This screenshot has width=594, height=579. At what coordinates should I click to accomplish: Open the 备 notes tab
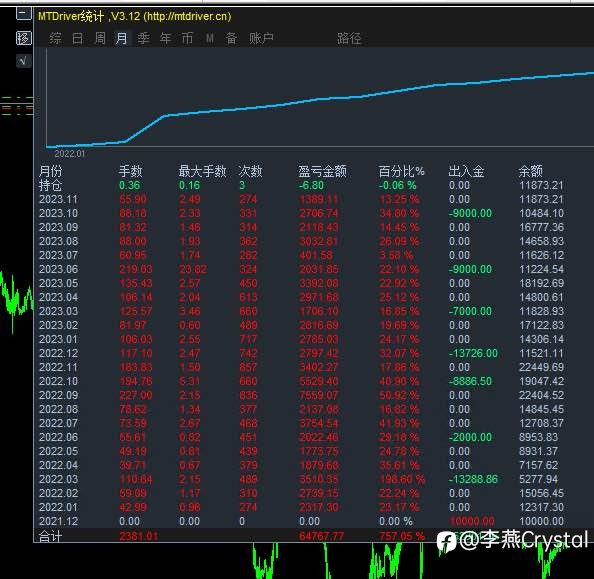(231, 38)
